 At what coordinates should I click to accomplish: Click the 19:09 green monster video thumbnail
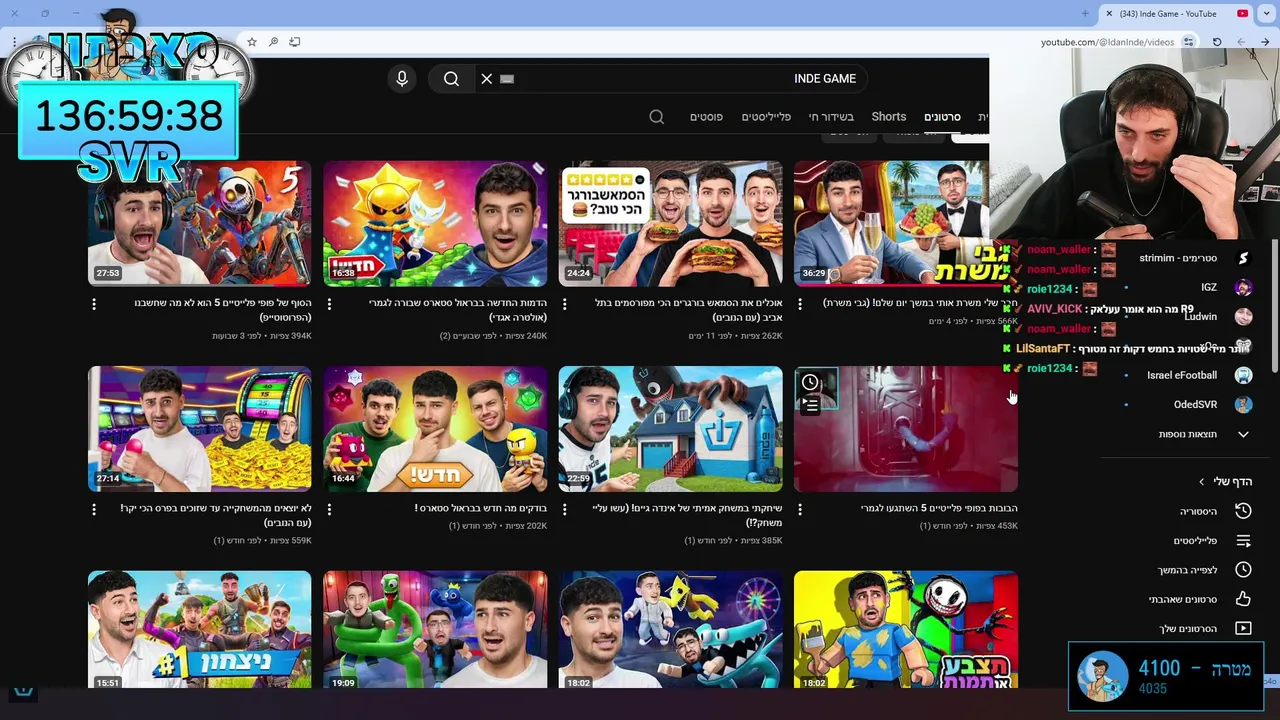[435, 630]
